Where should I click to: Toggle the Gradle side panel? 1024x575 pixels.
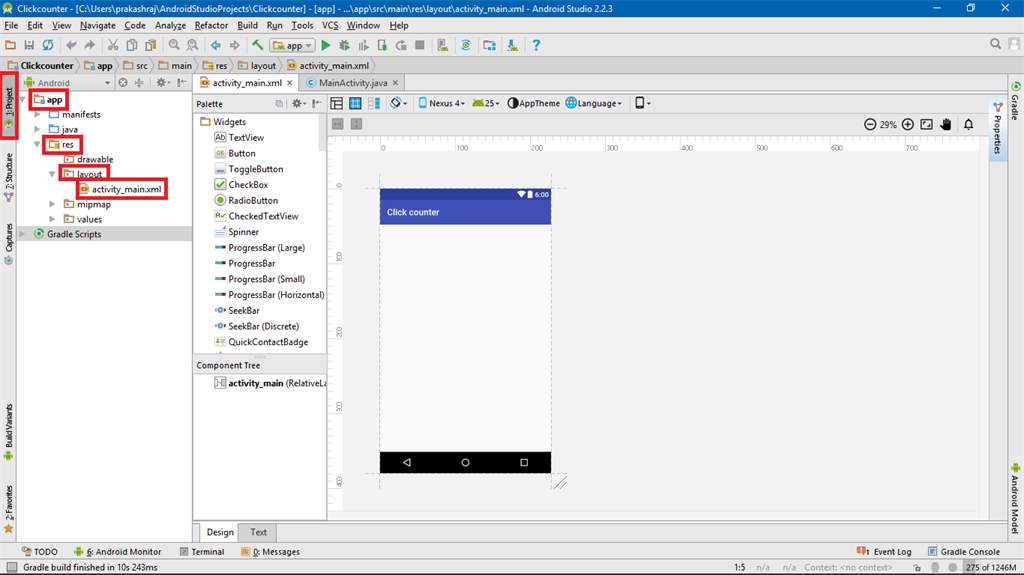[1016, 101]
